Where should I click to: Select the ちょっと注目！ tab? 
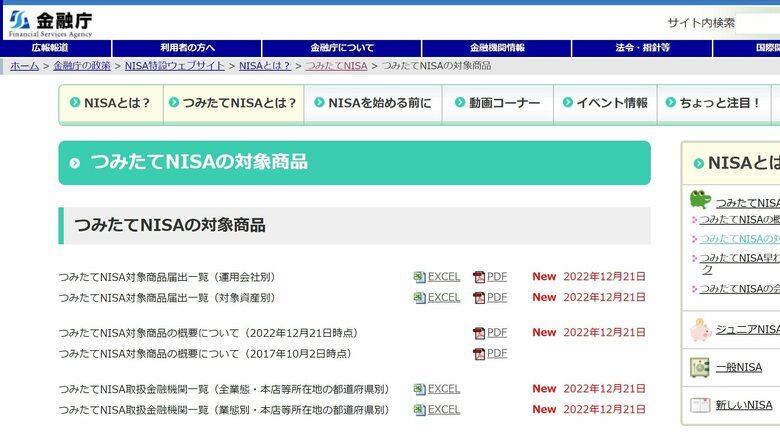point(714,103)
